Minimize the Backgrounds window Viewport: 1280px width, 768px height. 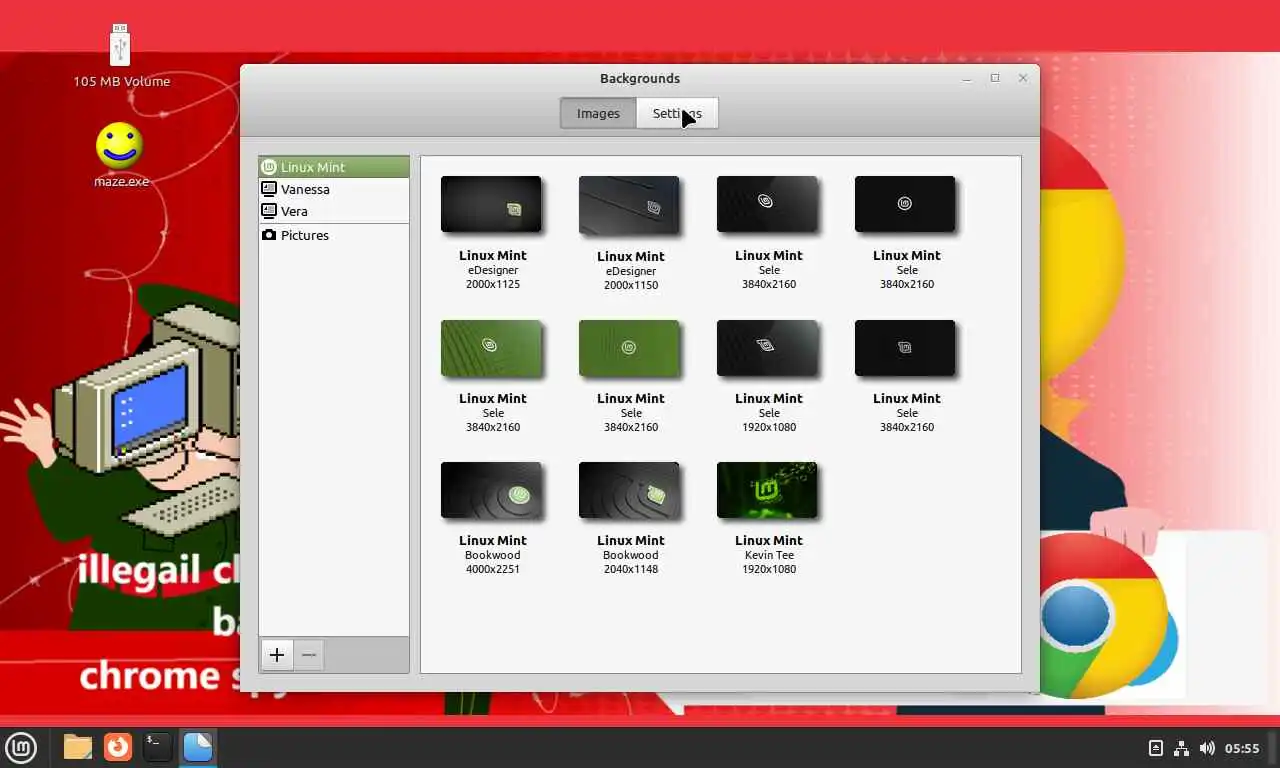[967, 78]
